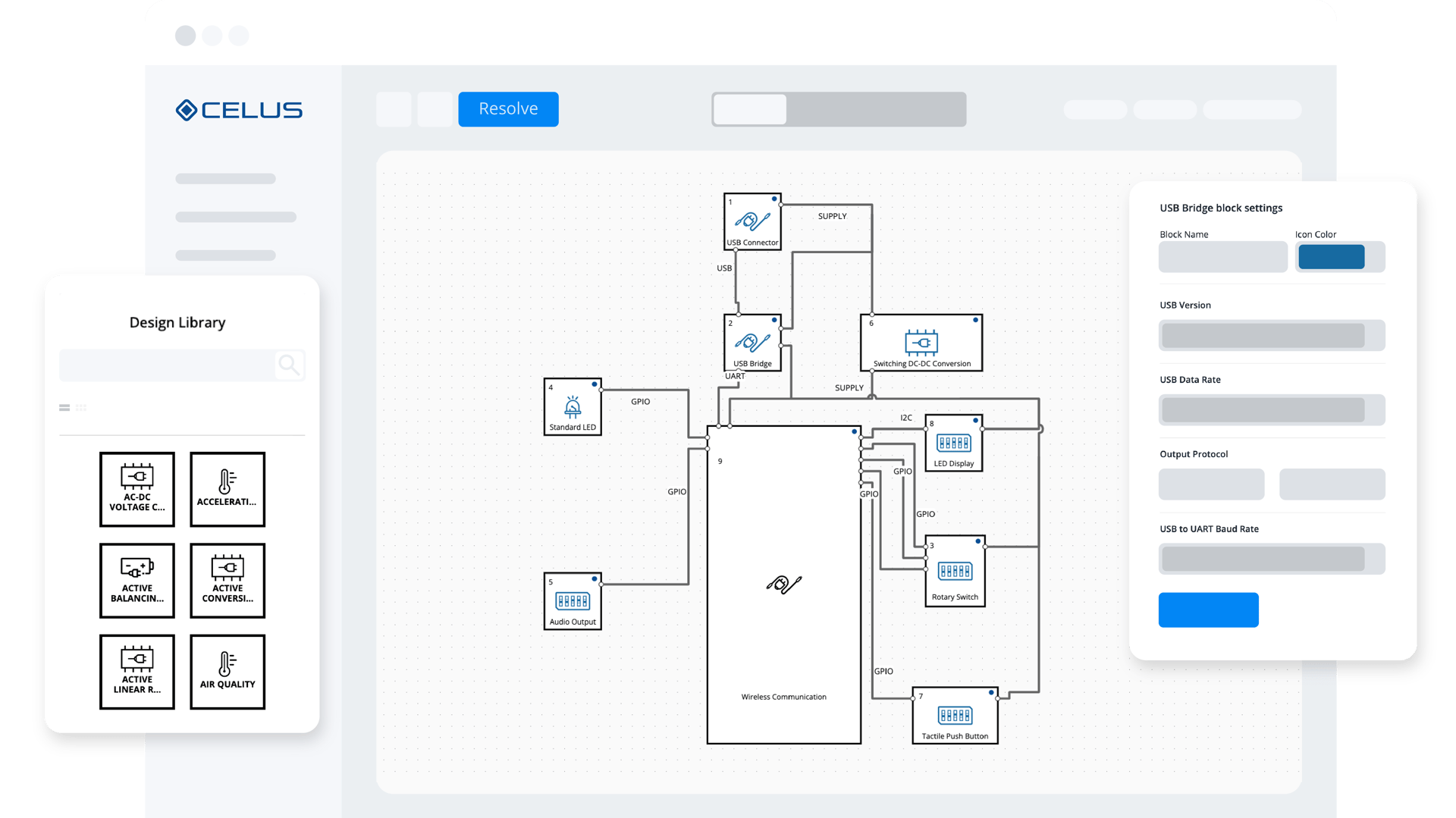Select the AC-DC Voltage C... library block
The image size is (1456, 818).
pos(137,489)
